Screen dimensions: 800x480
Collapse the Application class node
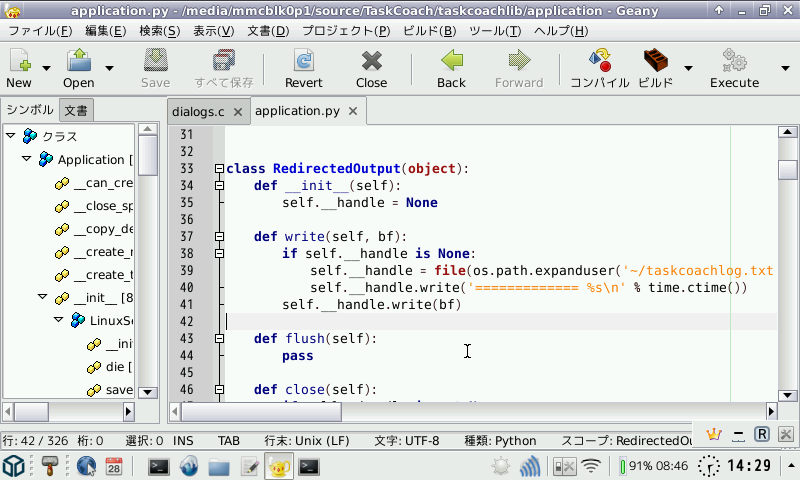click(x=27, y=159)
